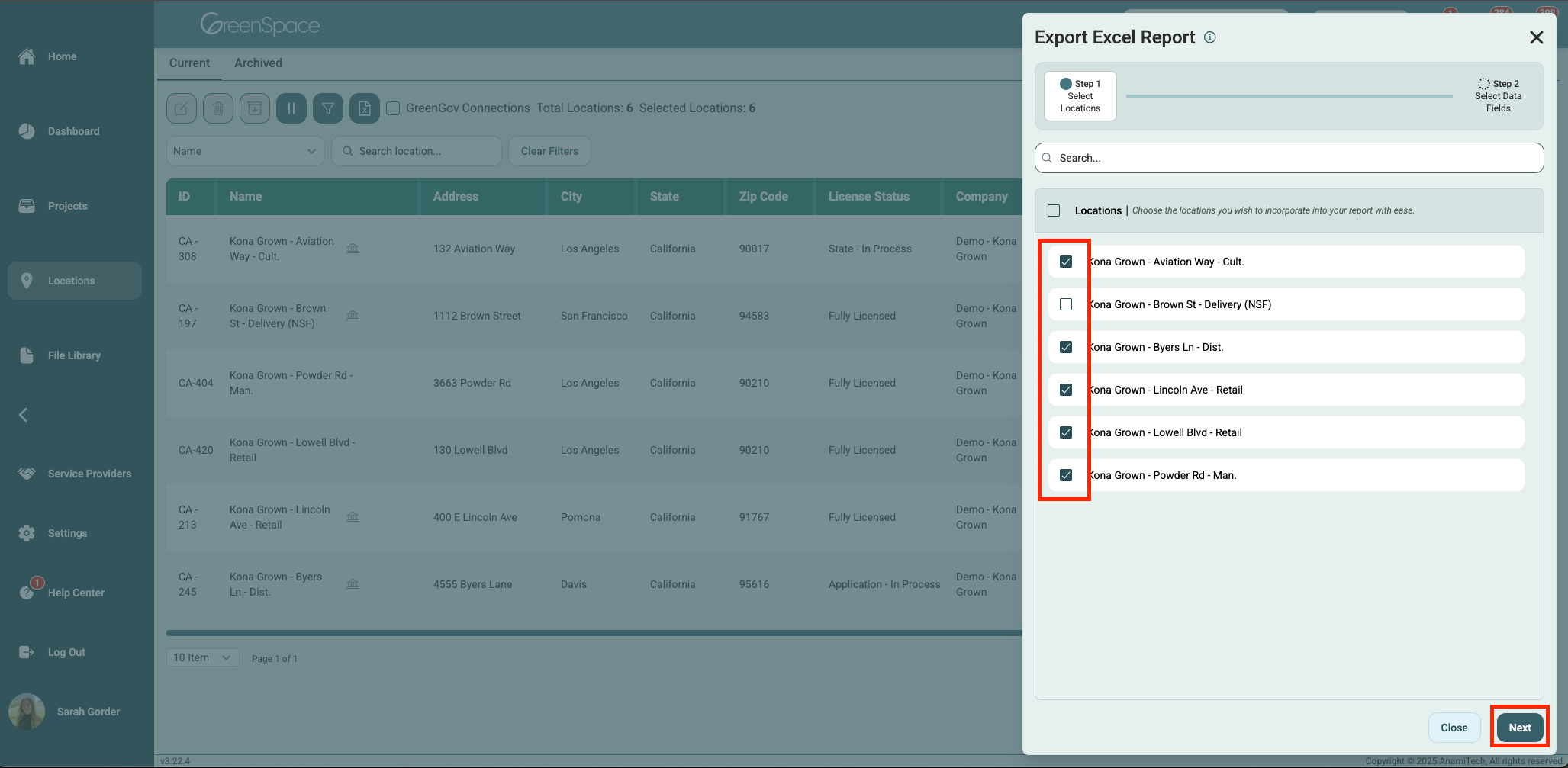This screenshot has width=1568, height=768.
Task: Click the edit location toolbar icon
Action: click(182, 108)
